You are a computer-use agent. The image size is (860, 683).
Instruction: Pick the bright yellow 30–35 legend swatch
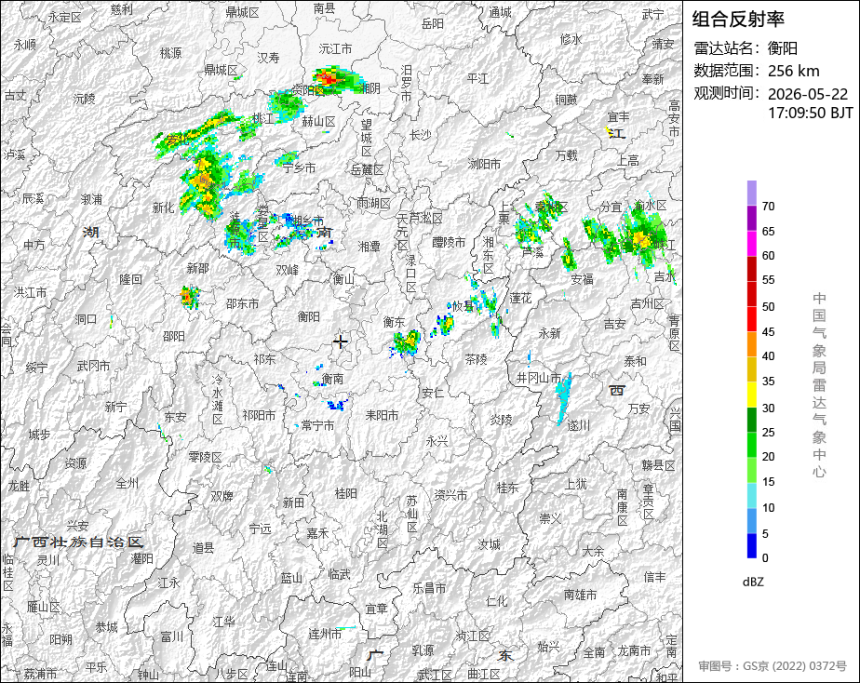(751, 394)
